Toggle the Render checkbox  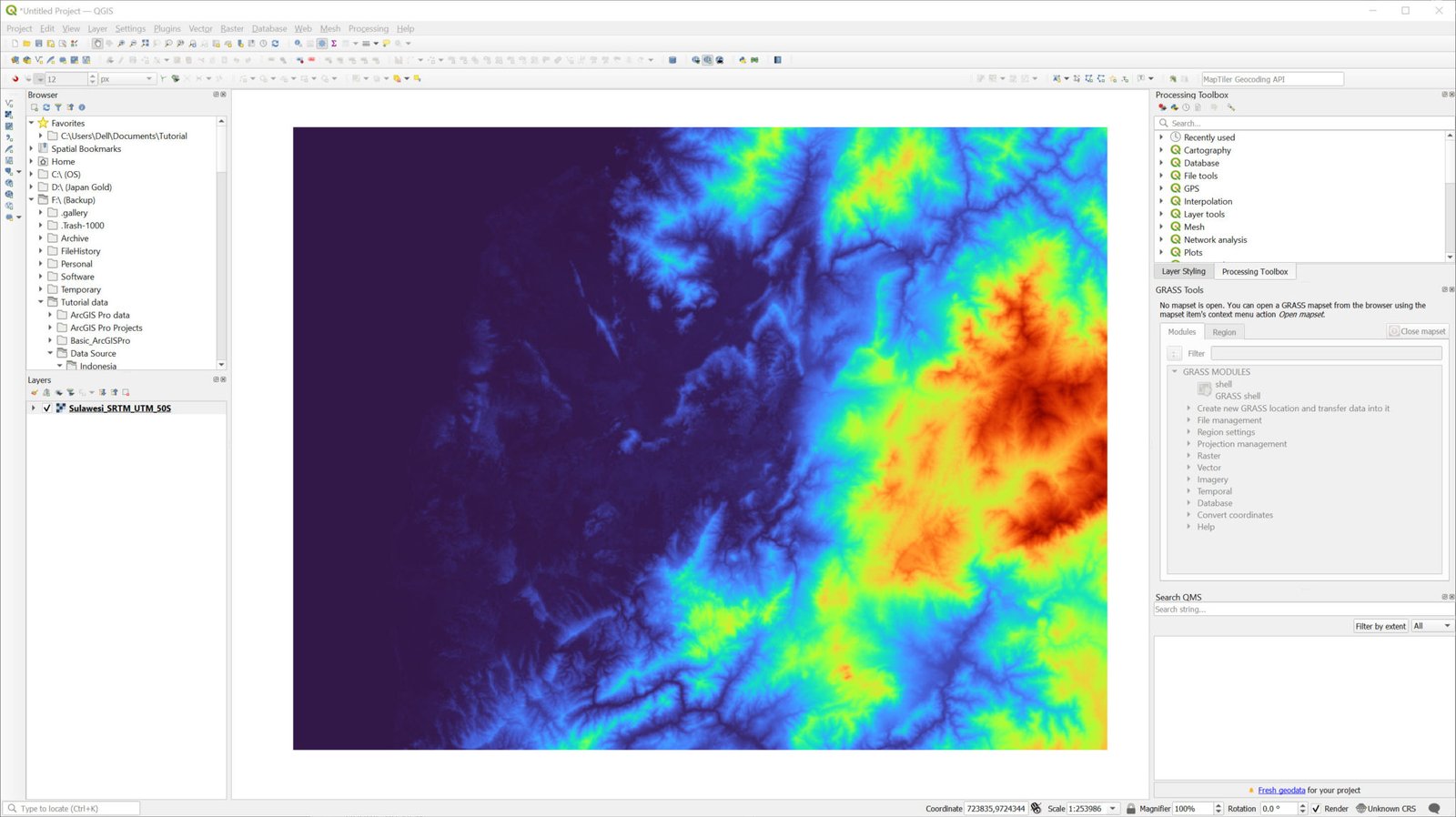pyautogui.click(x=1316, y=808)
